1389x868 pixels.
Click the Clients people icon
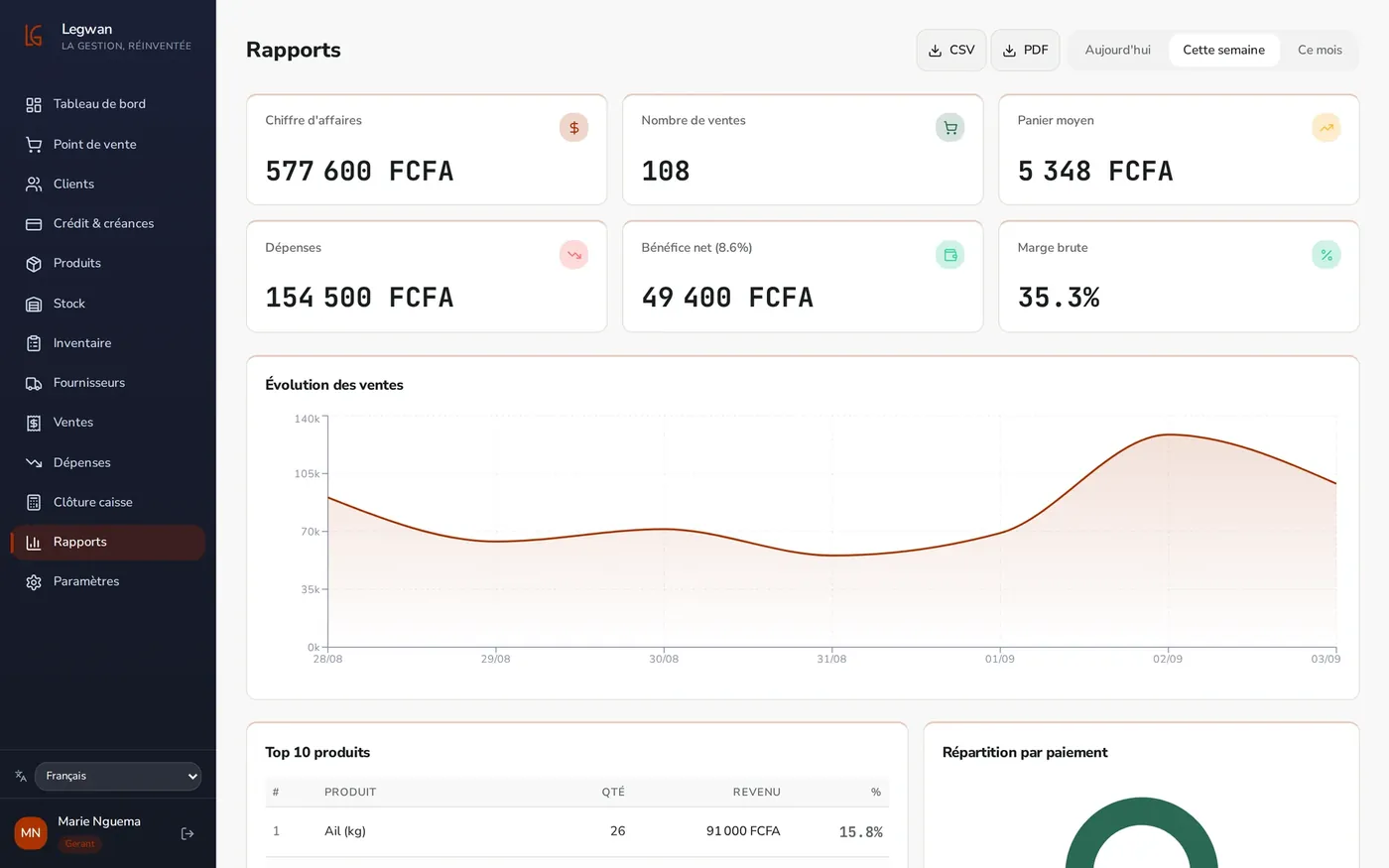(34, 185)
